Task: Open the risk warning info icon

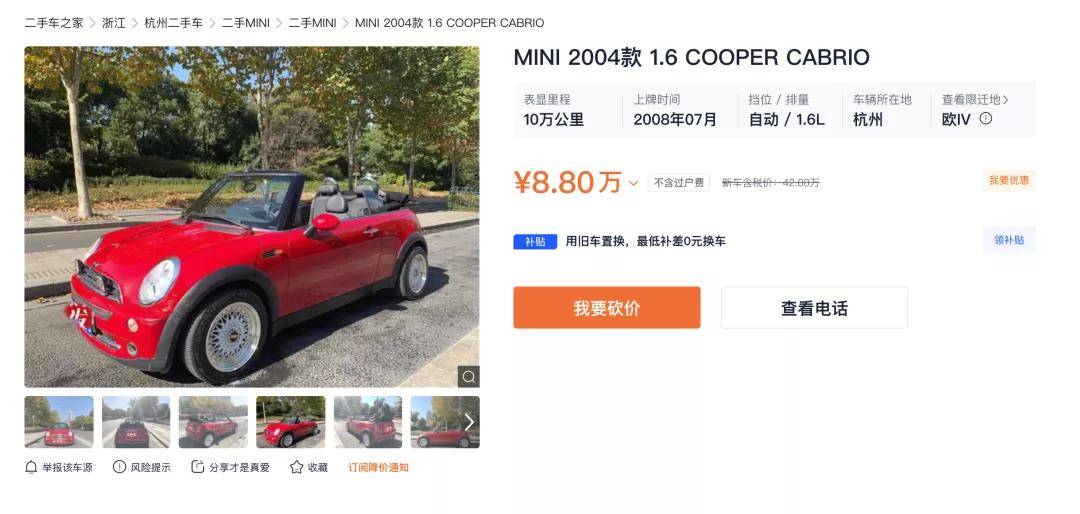Action: [x=119, y=467]
